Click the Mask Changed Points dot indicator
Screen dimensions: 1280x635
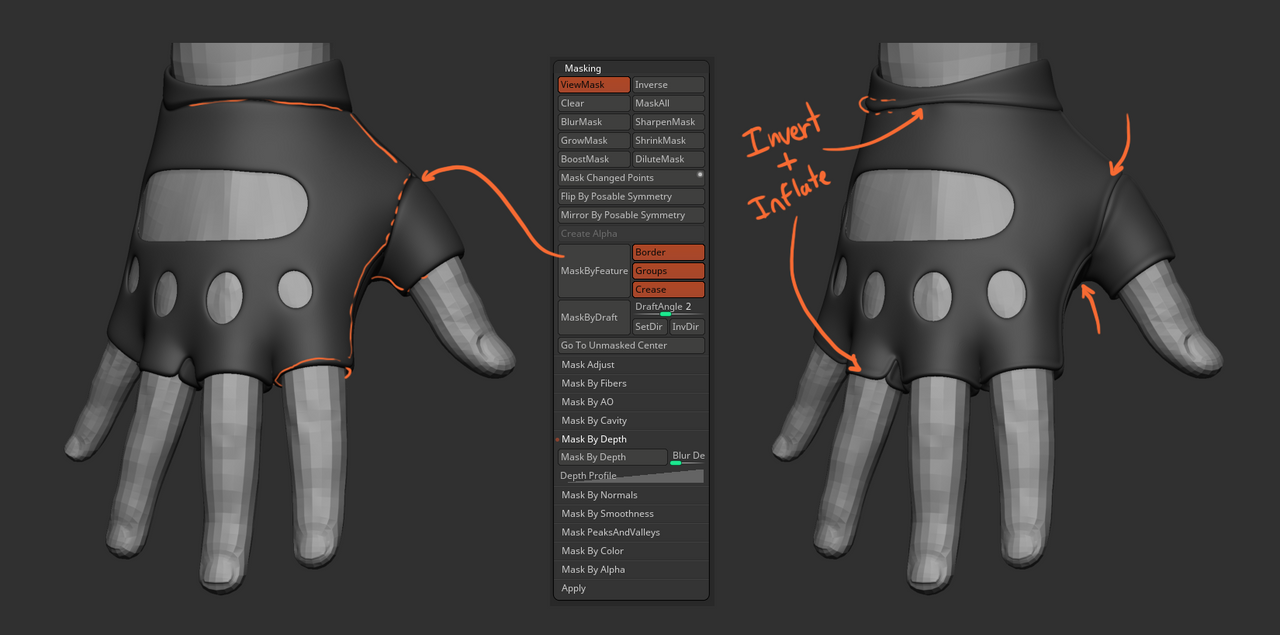coord(700,175)
